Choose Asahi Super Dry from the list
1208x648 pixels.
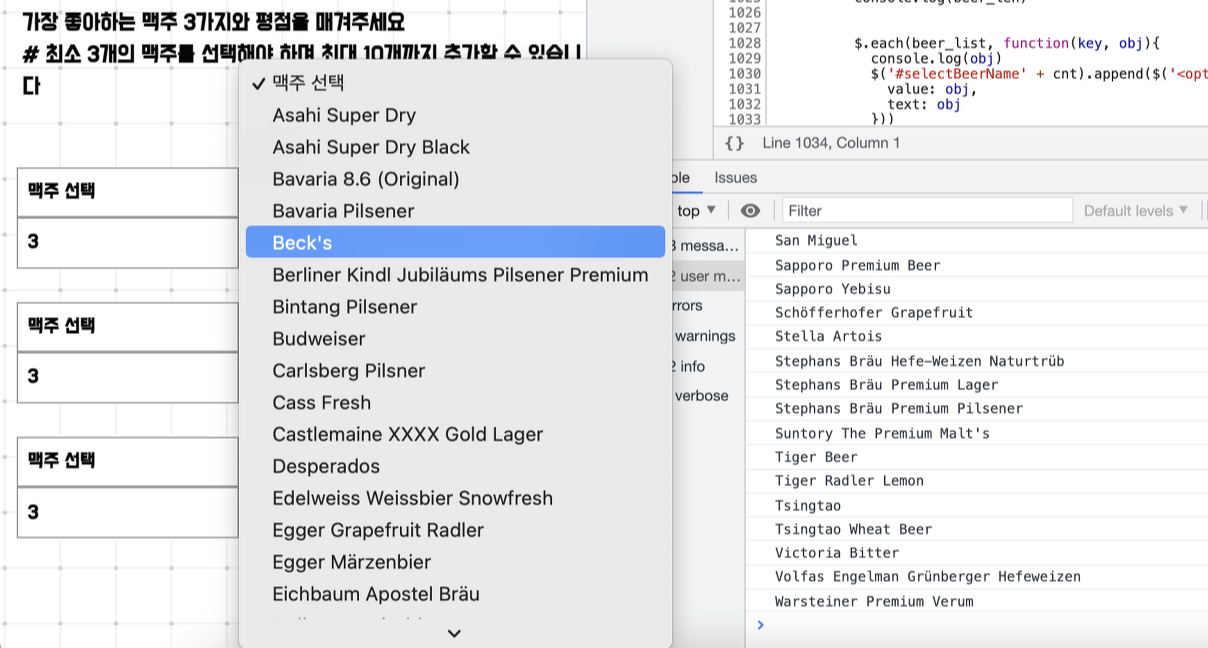[x=455, y=115]
